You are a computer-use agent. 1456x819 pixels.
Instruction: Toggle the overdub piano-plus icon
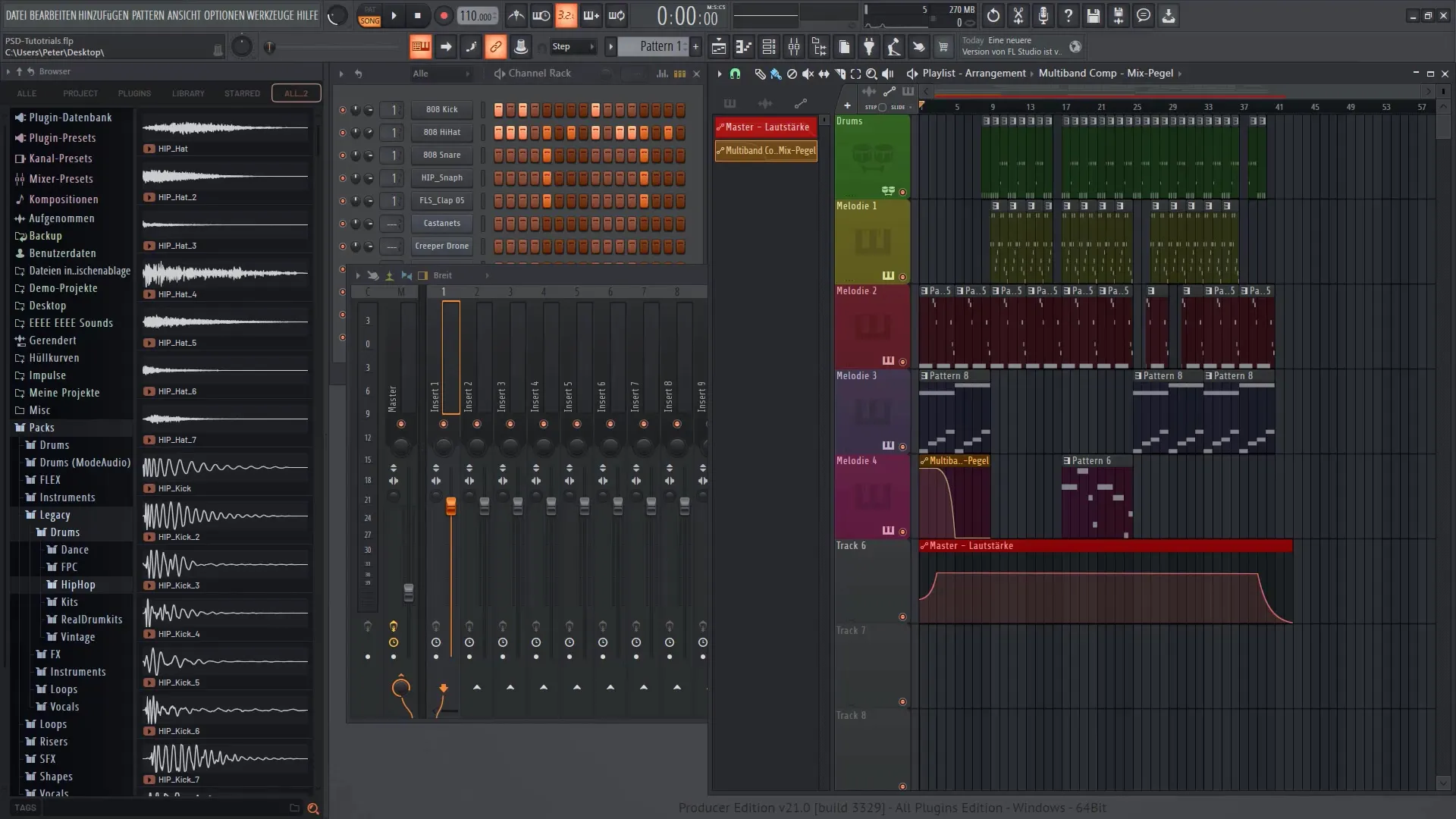click(591, 15)
